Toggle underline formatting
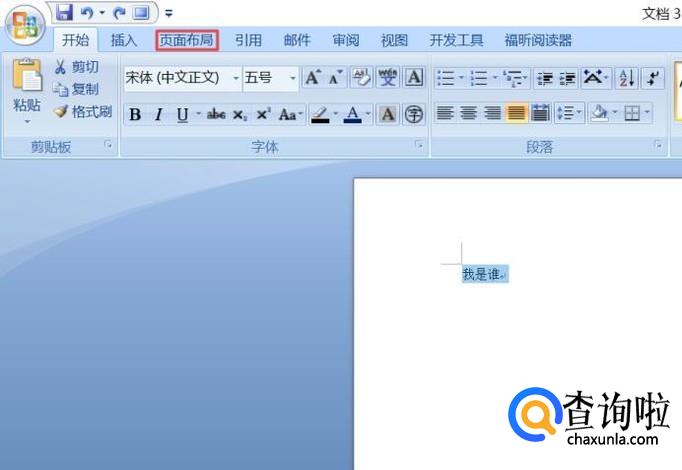682x470 pixels. [182, 114]
